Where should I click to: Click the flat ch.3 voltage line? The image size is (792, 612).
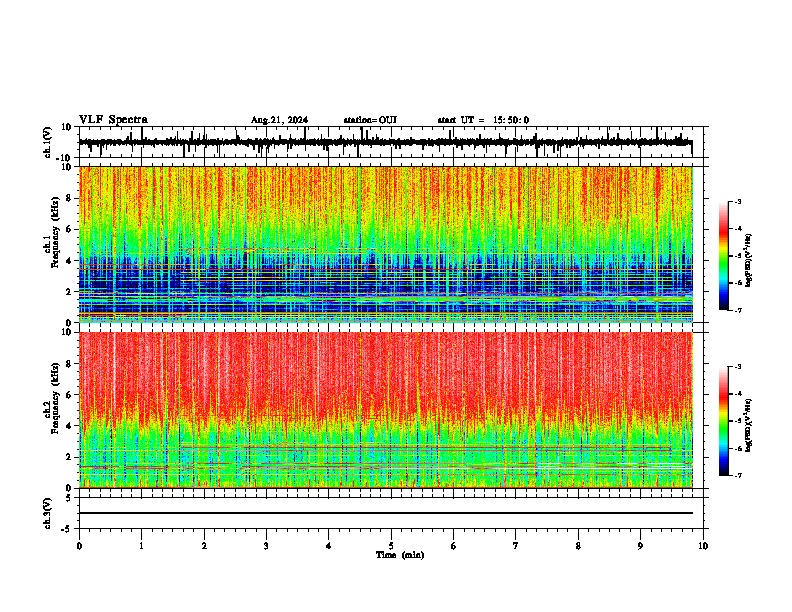386,513
